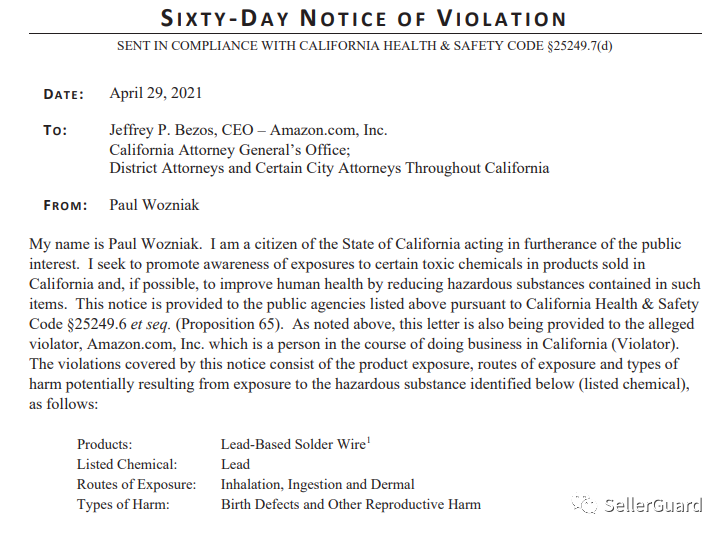Screen dimensions: 726x535
Task: Click the SellerGuard watermark logo icon
Action: (585, 504)
